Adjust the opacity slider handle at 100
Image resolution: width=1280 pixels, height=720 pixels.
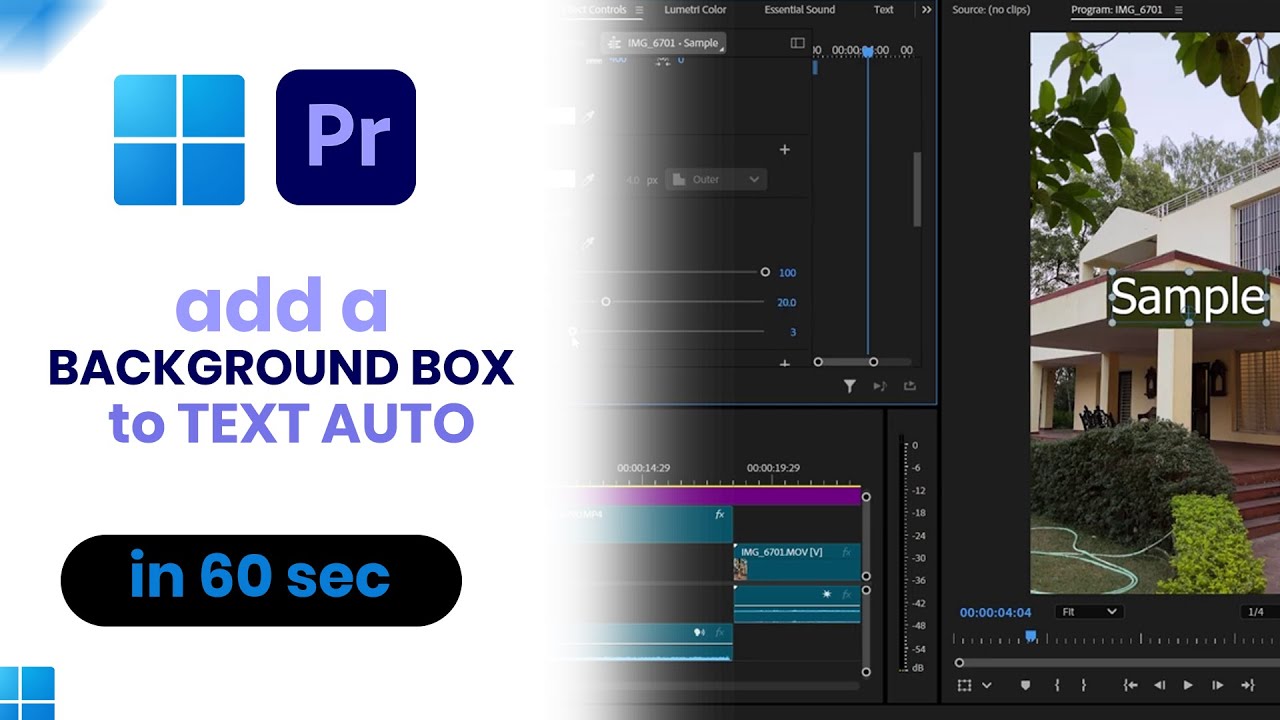765,272
